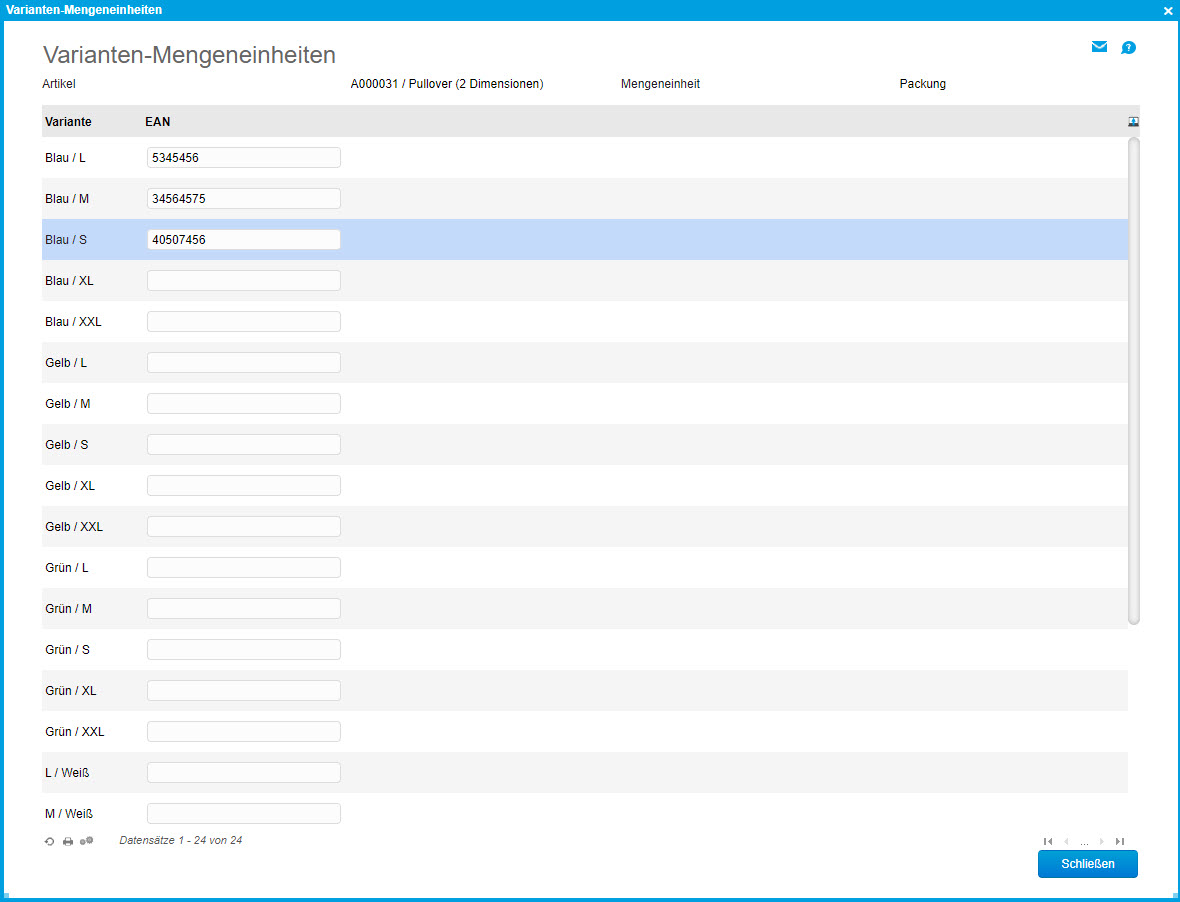
Task: Focus the EAN input for Blau / XL
Action: (x=243, y=281)
